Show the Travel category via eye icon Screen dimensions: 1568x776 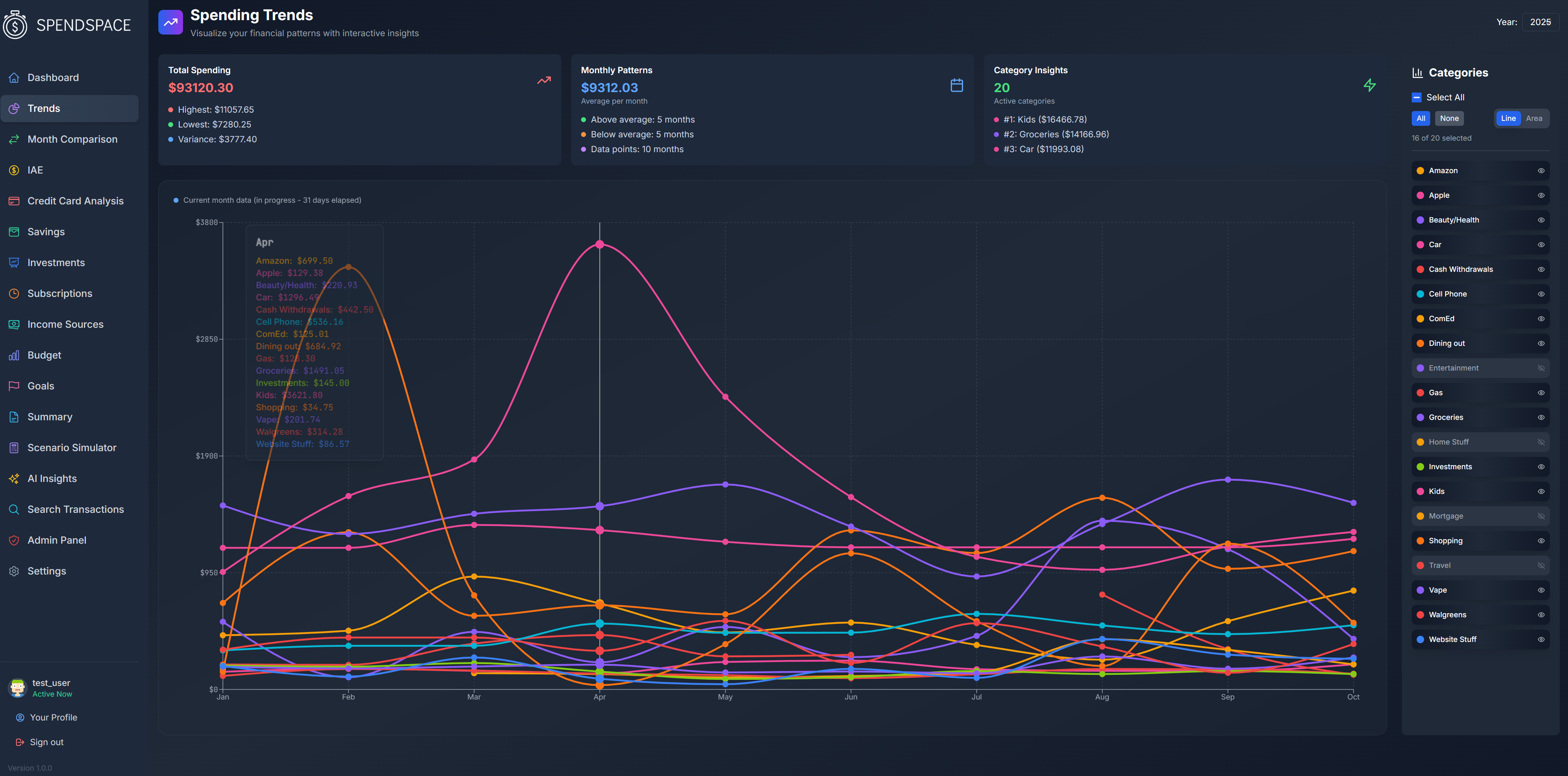[1540, 565]
